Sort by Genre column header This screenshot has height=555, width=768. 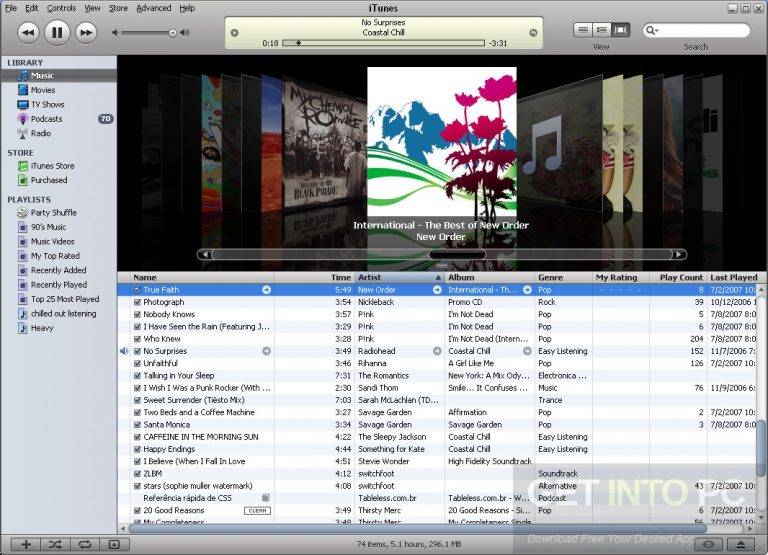pyautogui.click(x=563, y=277)
